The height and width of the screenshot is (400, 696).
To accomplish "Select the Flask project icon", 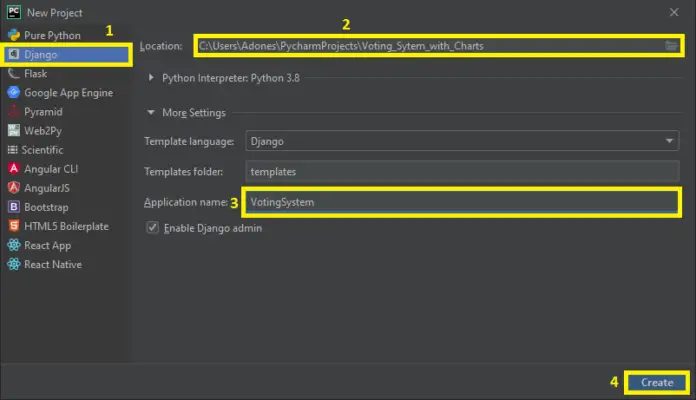I will coord(15,73).
